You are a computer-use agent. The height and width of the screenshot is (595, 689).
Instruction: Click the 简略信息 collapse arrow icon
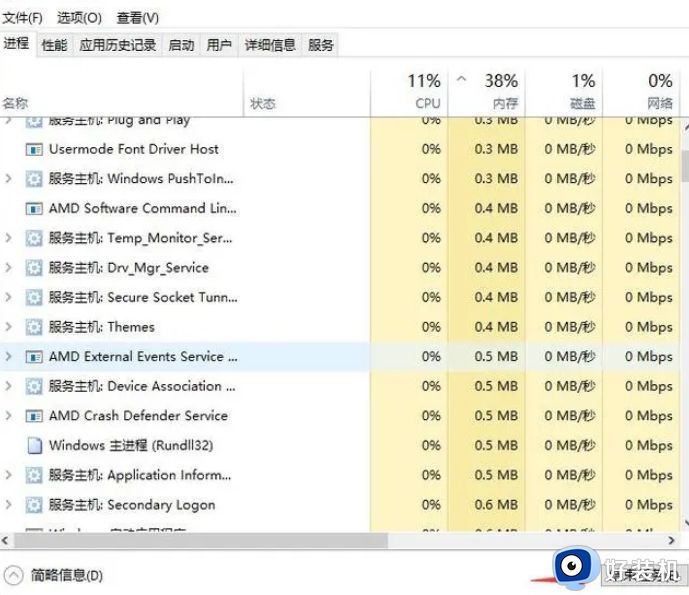click(14, 575)
